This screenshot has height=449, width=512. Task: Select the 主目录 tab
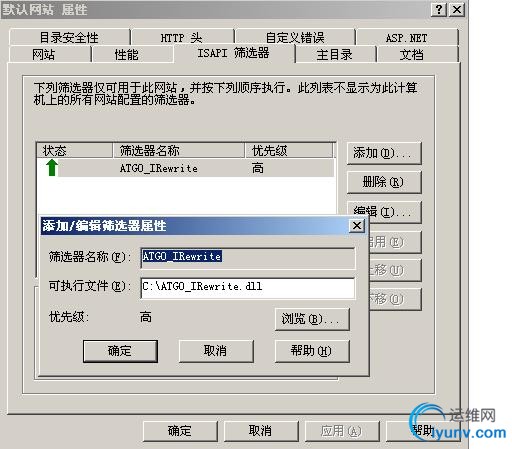tap(335, 54)
